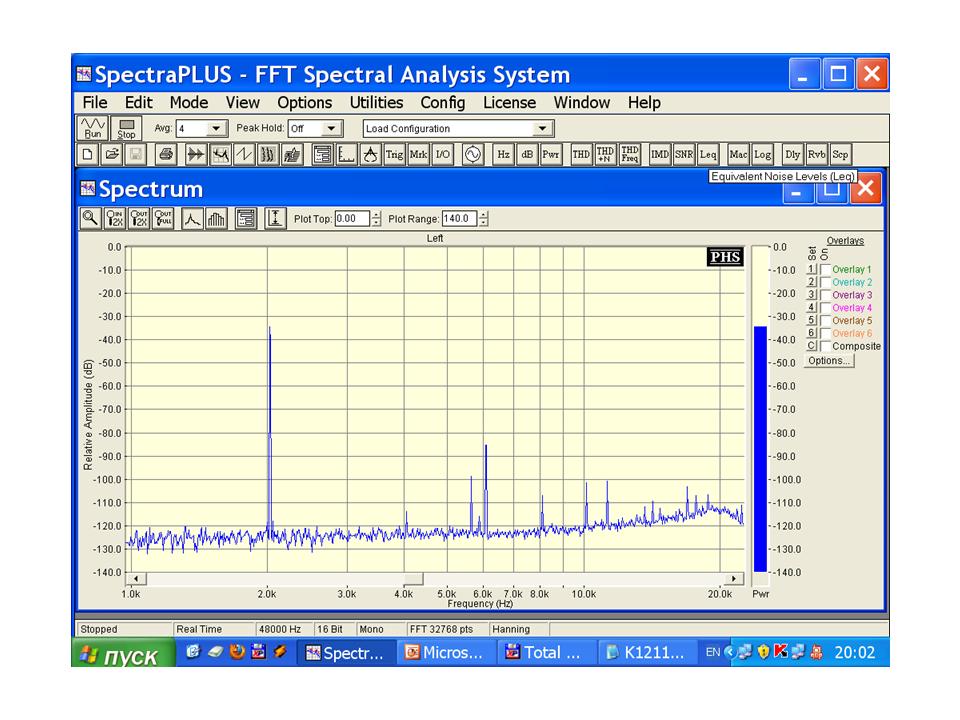Click the dB toolbar button

(x=527, y=154)
